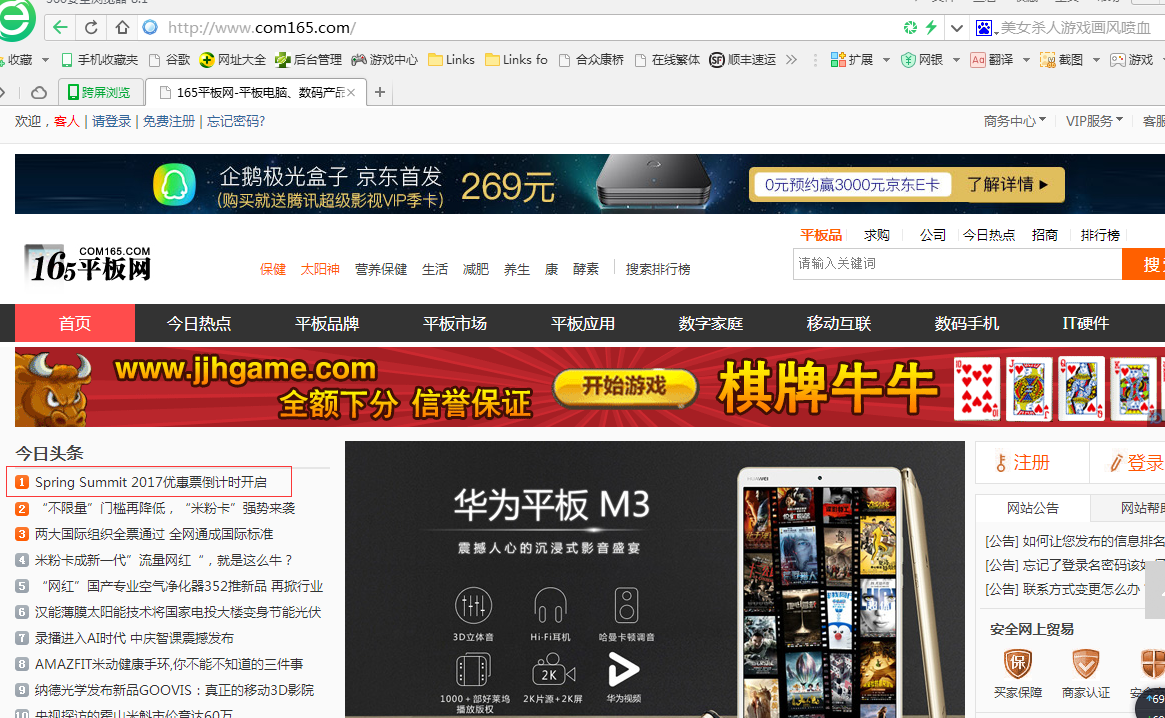1165x718 pixels.
Task: Open the 今日热点 navigation menu item
Action: tap(199, 323)
